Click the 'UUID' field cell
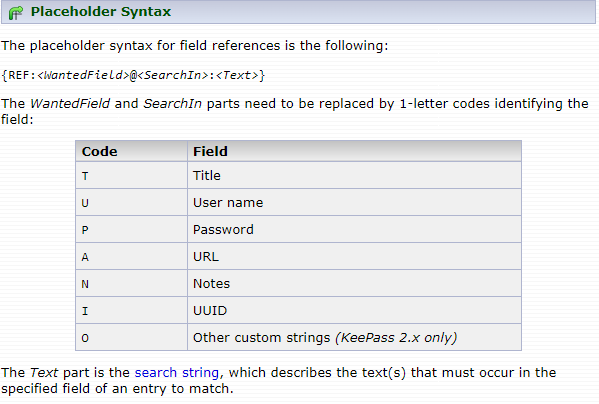 pyautogui.click(x=354, y=311)
